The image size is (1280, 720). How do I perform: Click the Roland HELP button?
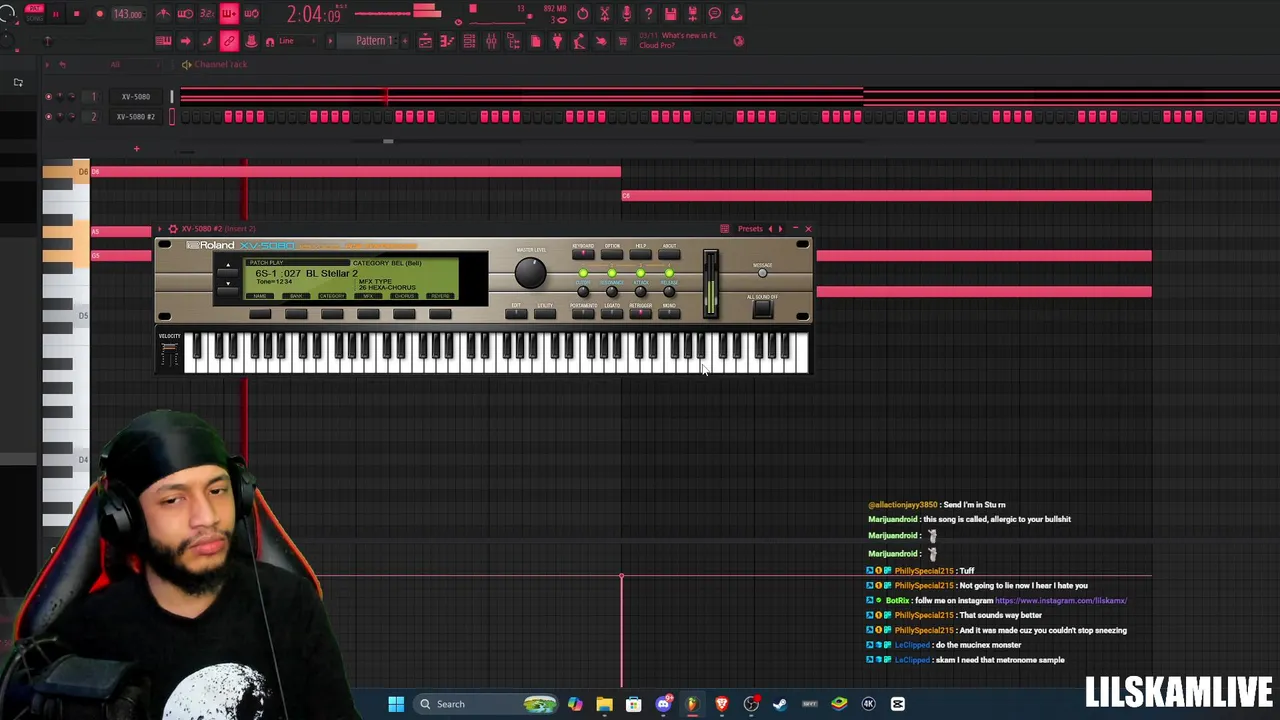640,254
